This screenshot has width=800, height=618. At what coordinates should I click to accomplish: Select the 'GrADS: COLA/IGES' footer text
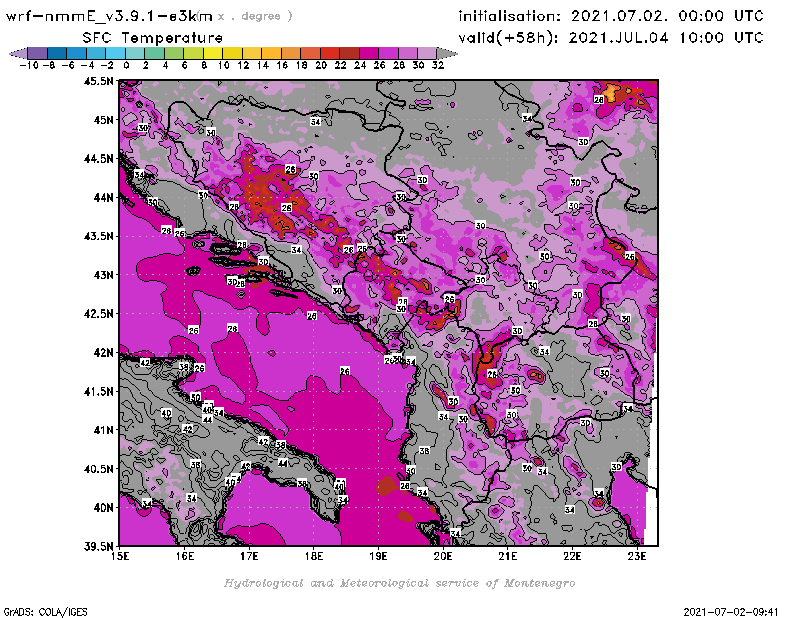click(45, 611)
